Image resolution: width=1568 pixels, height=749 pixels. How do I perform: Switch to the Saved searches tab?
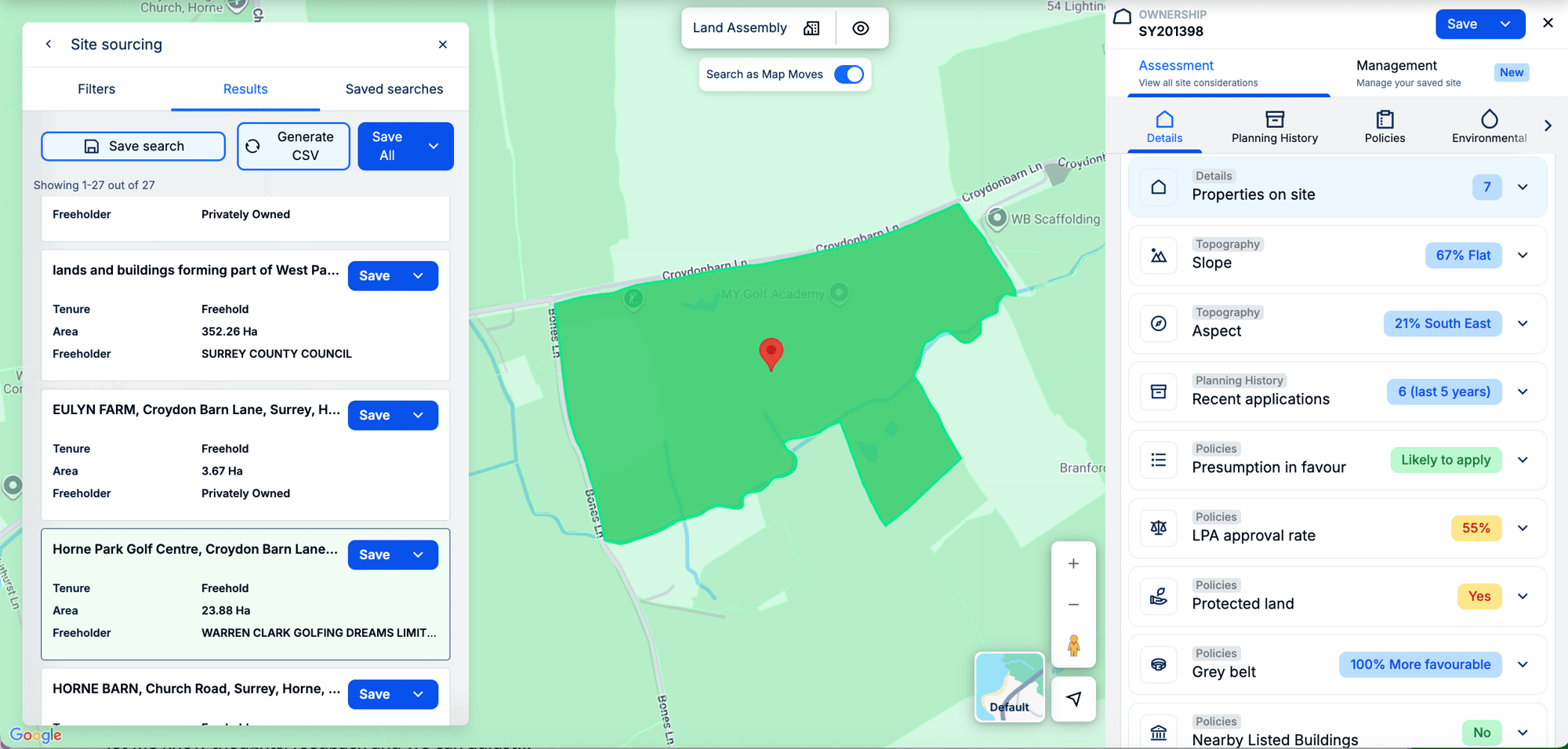pos(394,89)
